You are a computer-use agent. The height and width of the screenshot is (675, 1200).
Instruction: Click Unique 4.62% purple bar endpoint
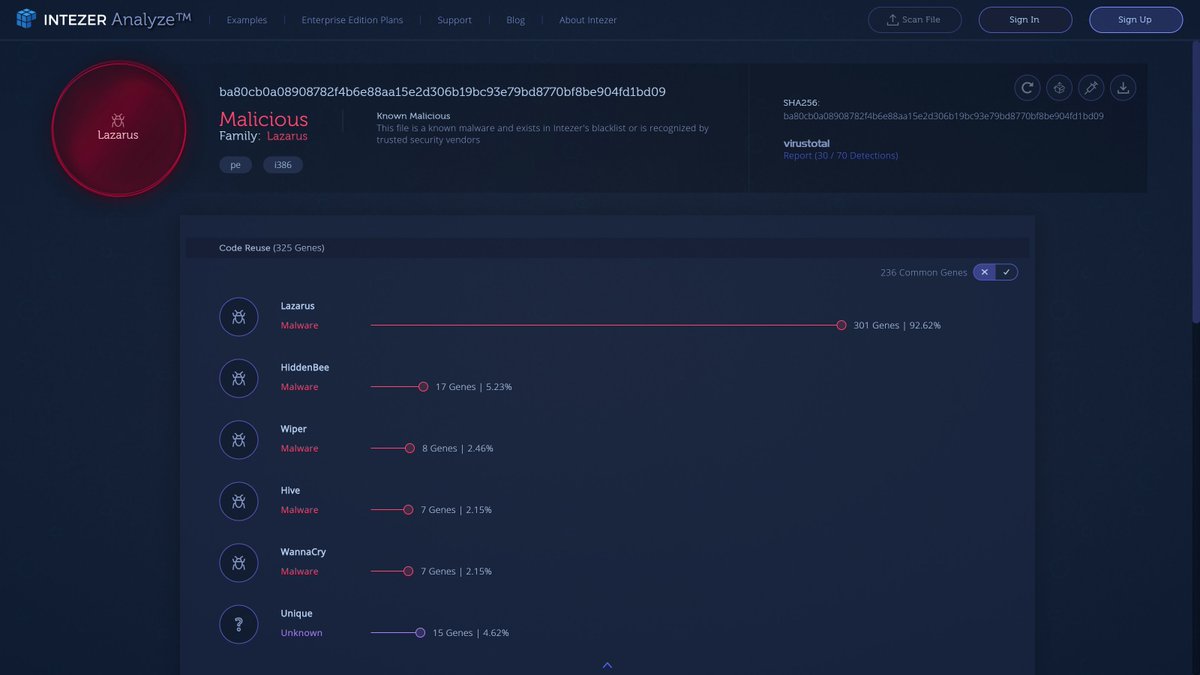pos(420,632)
